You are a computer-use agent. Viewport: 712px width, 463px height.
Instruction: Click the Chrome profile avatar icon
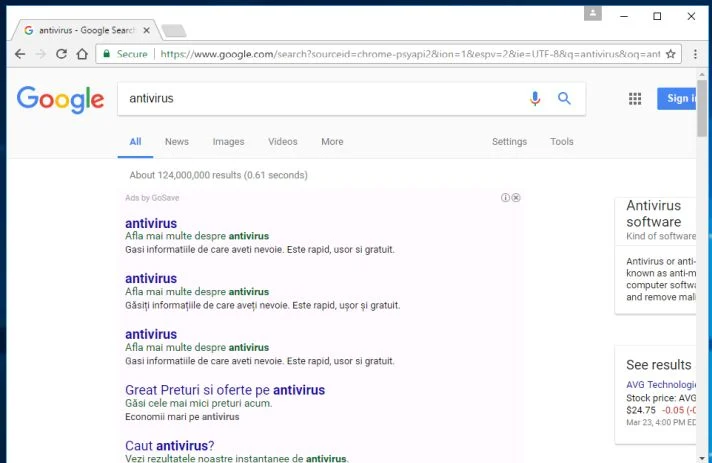(593, 13)
